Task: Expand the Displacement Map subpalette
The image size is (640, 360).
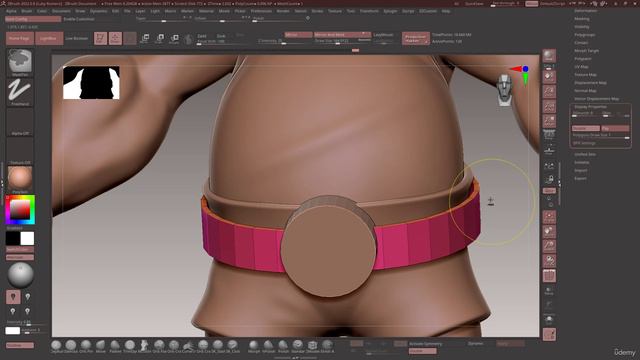Action: point(590,82)
